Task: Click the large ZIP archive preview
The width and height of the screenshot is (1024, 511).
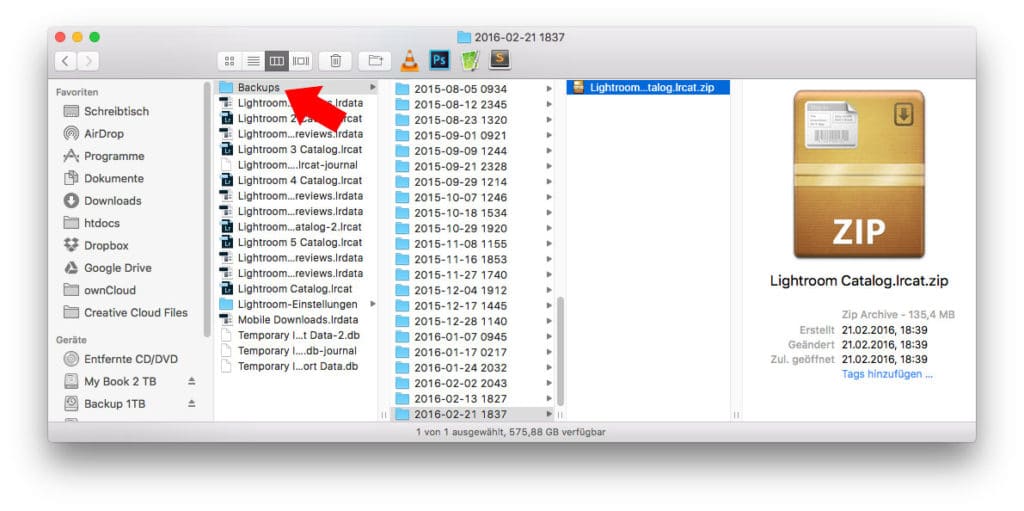Action: pos(858,174)
